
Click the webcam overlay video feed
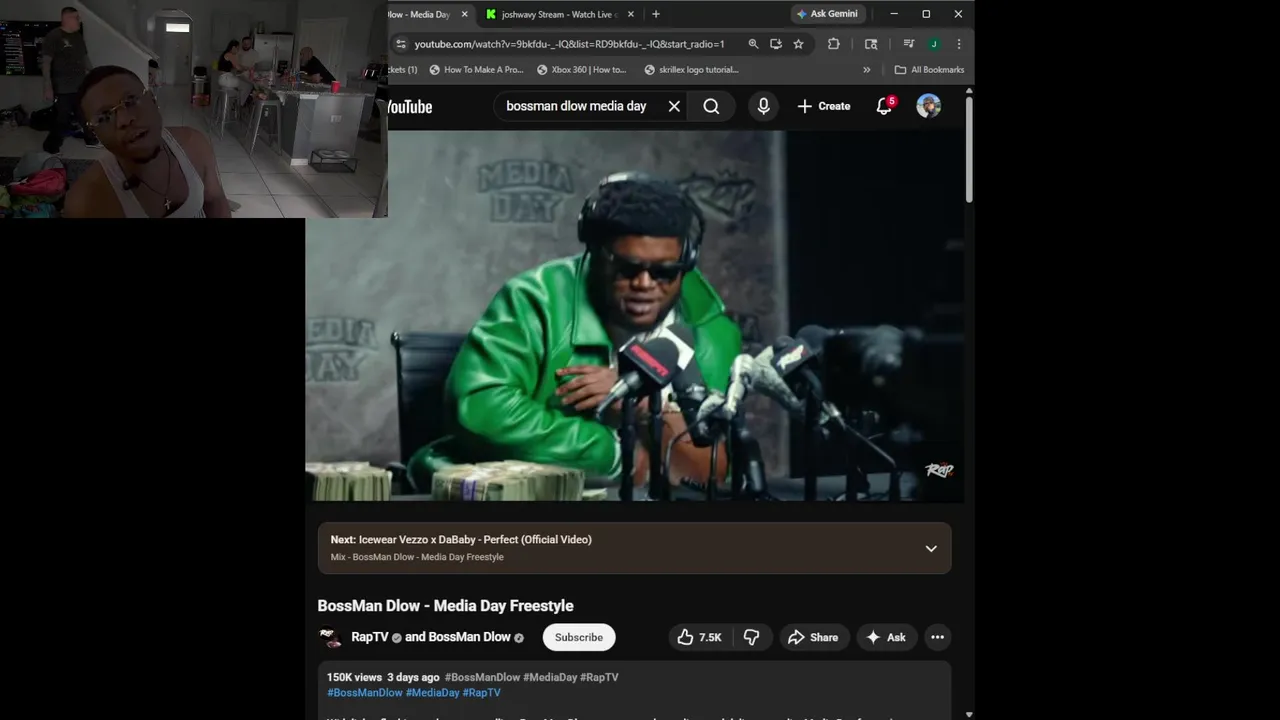194,109
